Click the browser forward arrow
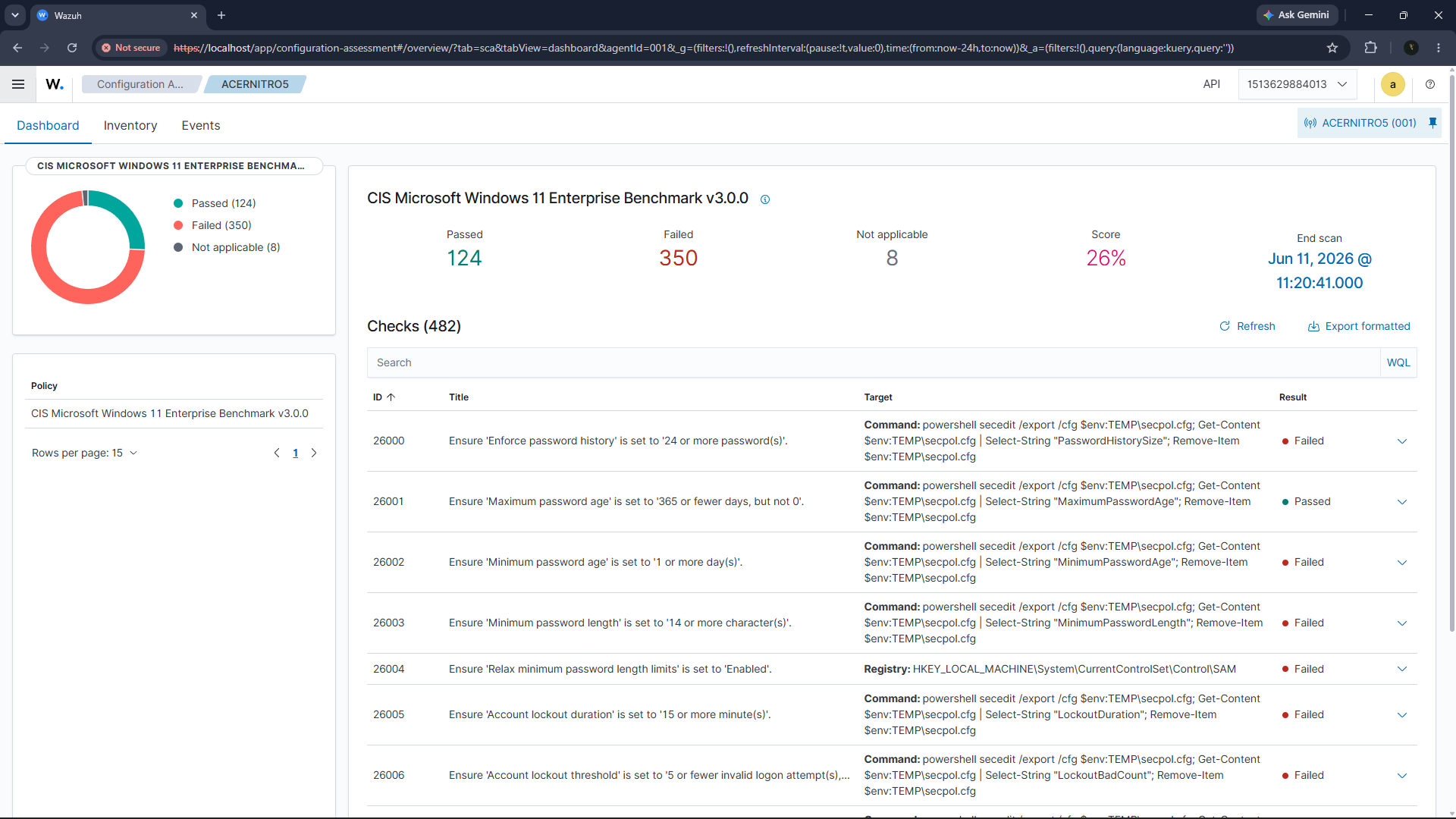The image size is (1456, 819). point(45,48)
